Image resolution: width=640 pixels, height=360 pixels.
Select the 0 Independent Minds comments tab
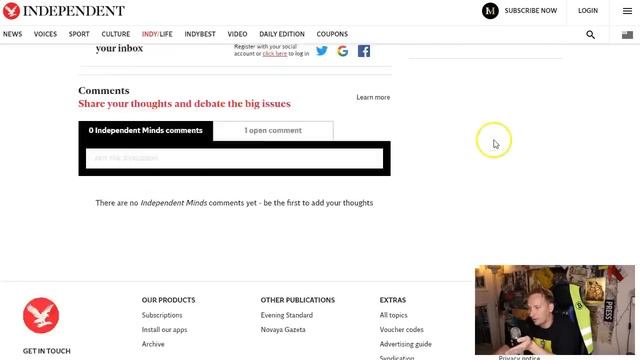(146, 131)
